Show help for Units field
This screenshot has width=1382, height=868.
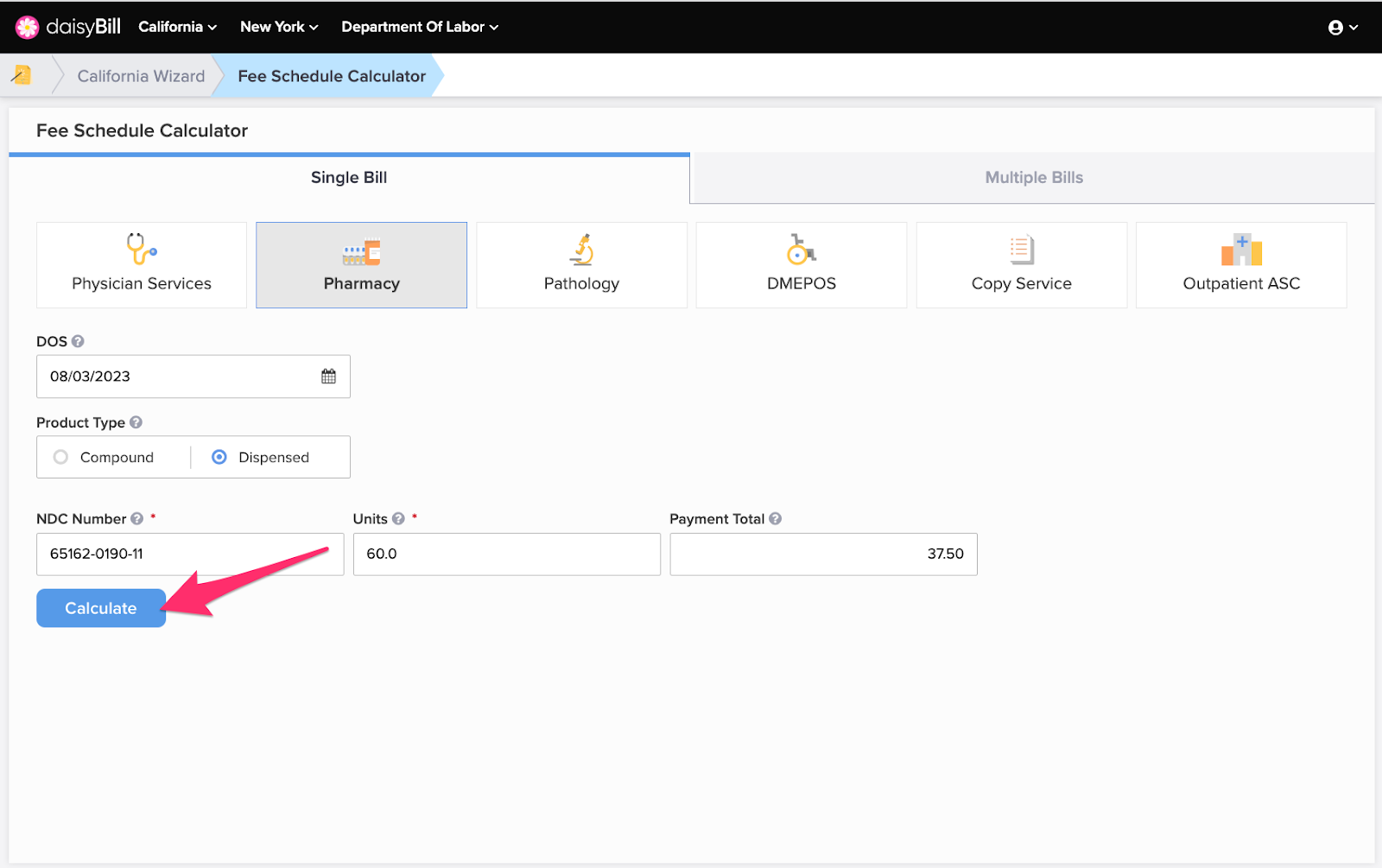398,518
